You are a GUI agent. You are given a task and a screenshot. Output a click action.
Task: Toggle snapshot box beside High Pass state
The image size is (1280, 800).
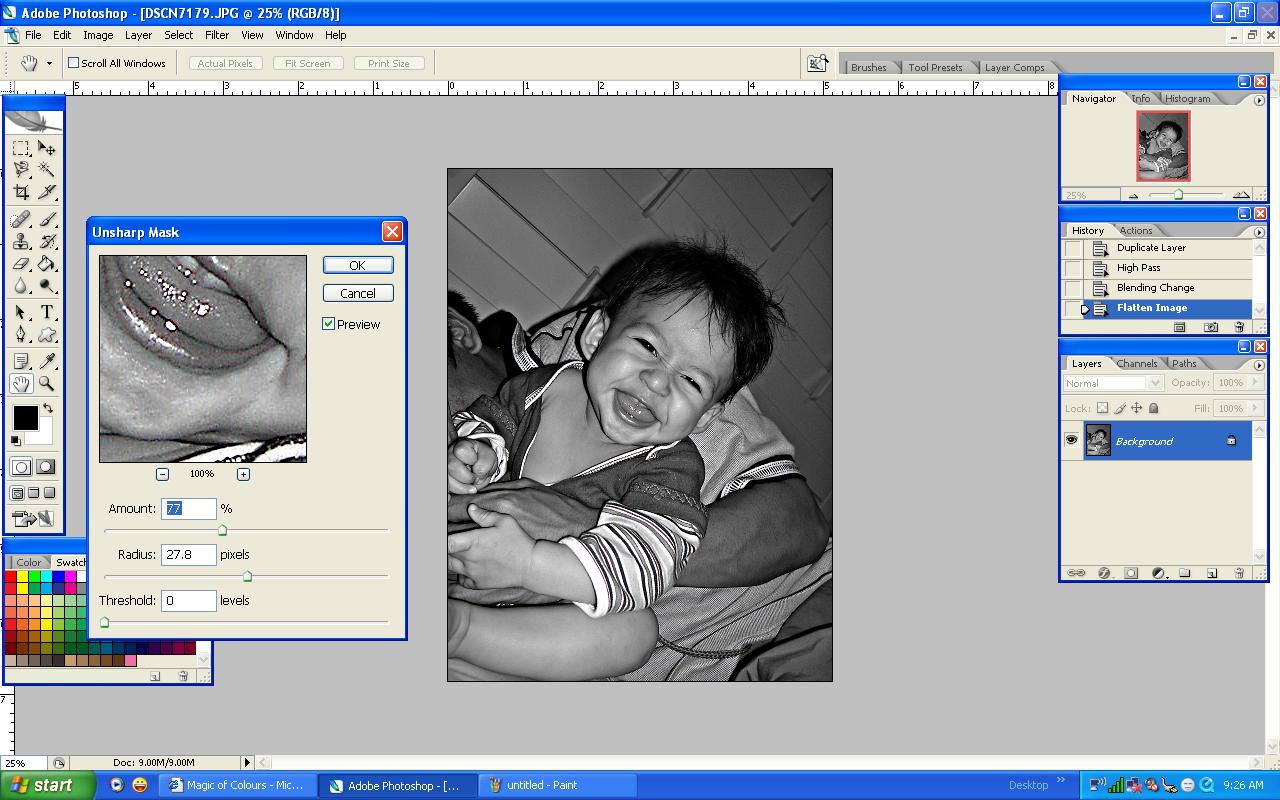1073,268
